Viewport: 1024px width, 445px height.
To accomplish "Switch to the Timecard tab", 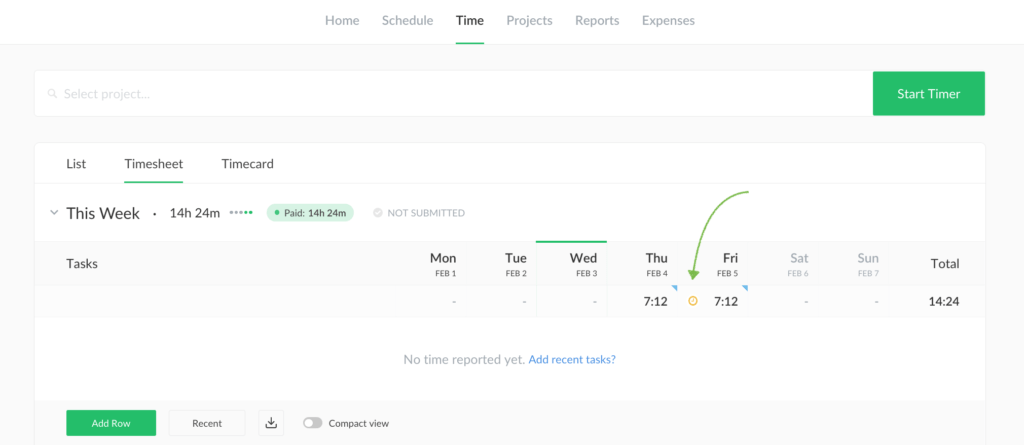I will coord(247,164).
